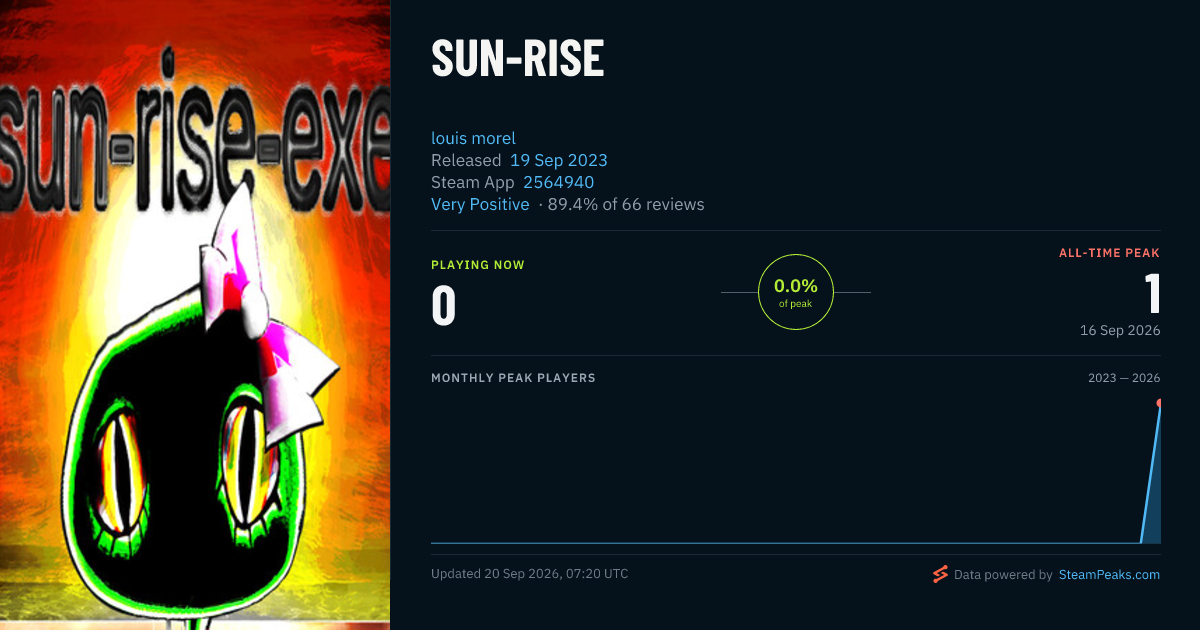
Task: Click the Very Positive review rating
Action: coord(480,204)
